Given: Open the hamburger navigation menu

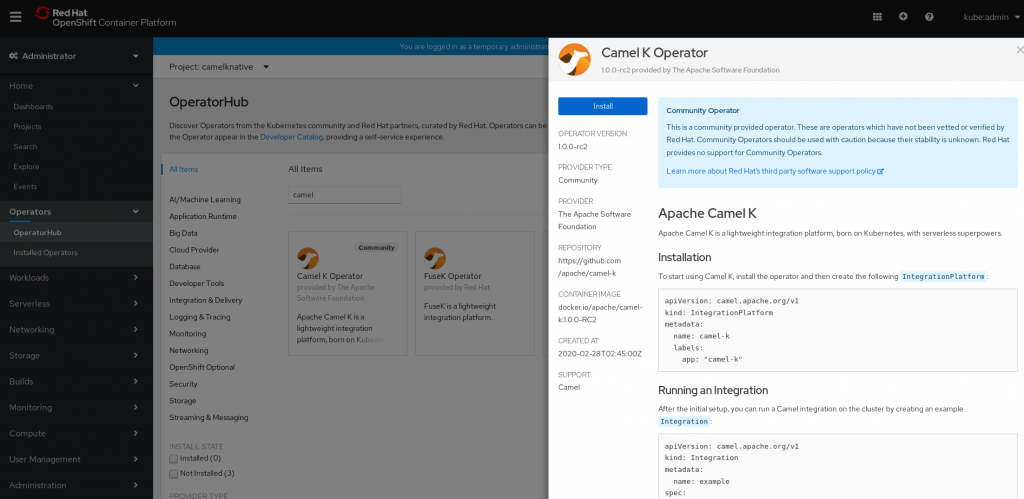Looking at the screenshot, I should [x=15, y=16].
